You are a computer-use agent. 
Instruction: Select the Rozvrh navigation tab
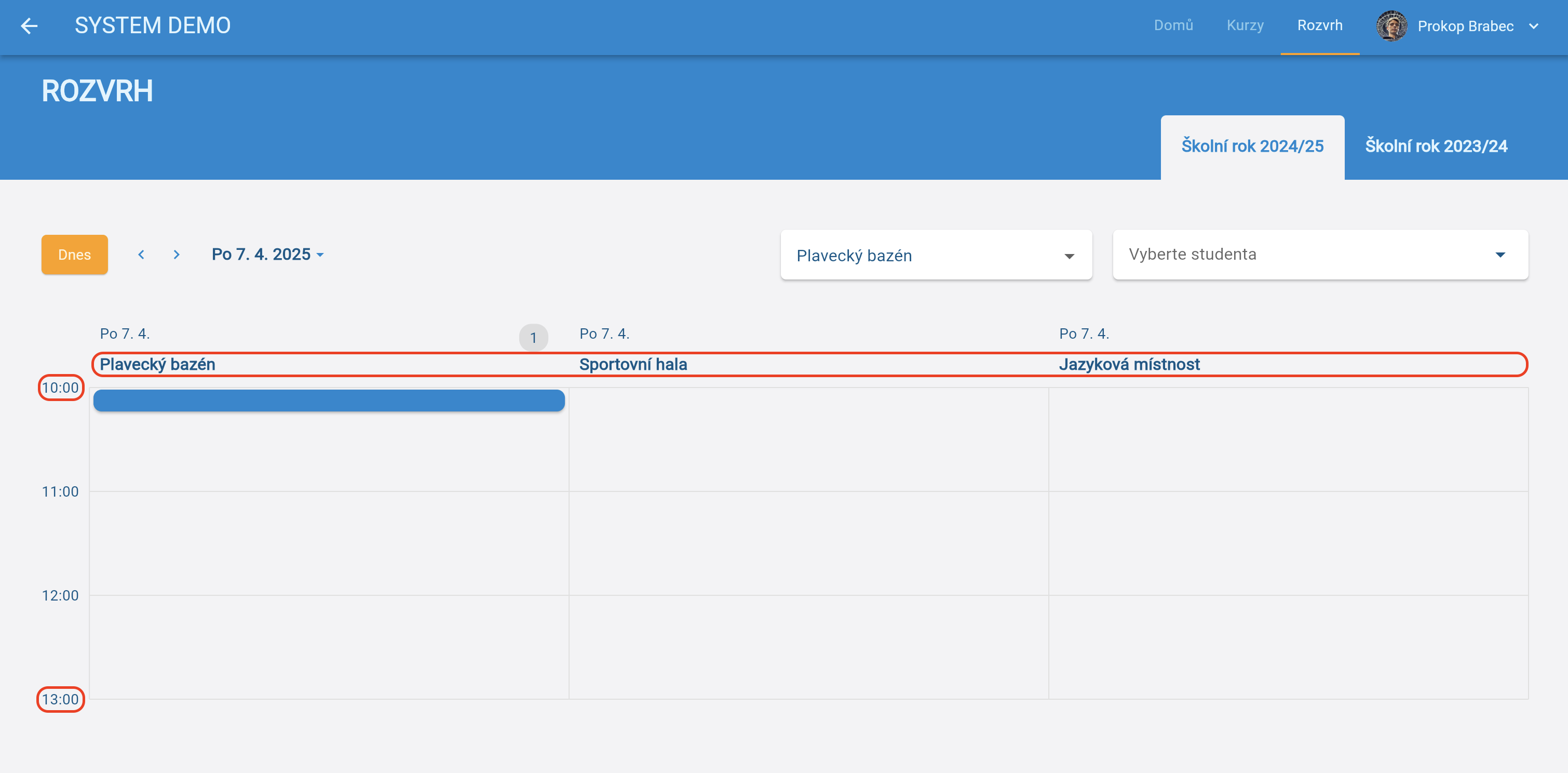click(x=1320, y=25)
